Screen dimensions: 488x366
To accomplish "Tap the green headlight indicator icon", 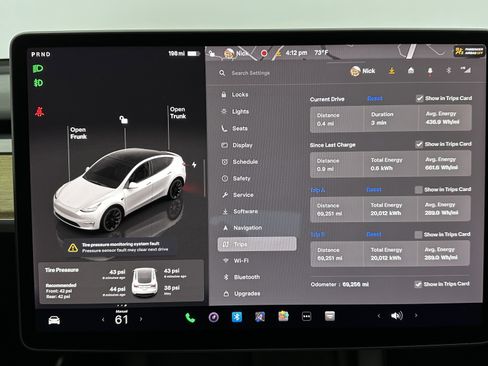I will click(38, 69).
